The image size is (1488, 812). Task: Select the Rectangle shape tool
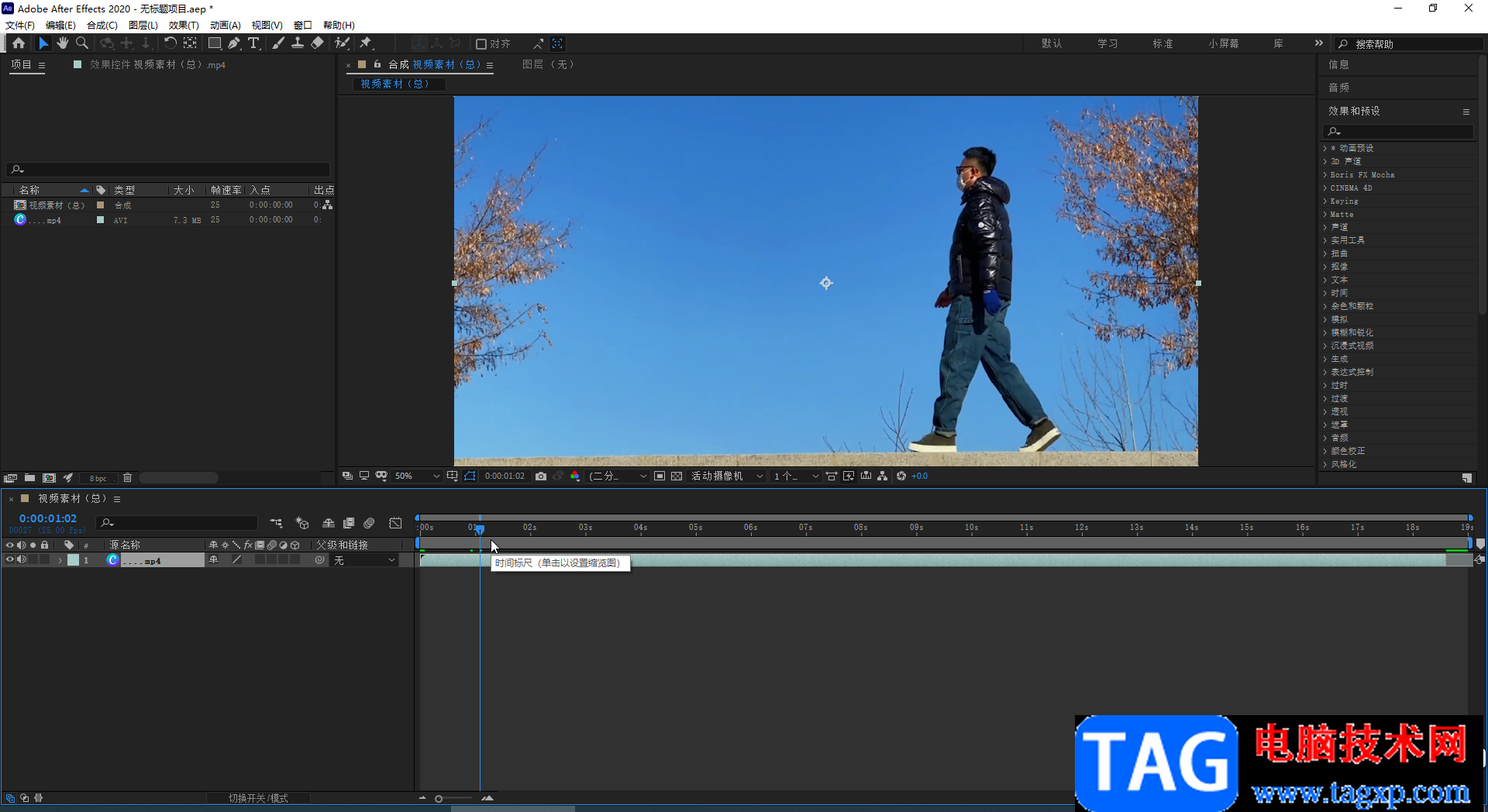pyautogui.click(x=215, y=43)
